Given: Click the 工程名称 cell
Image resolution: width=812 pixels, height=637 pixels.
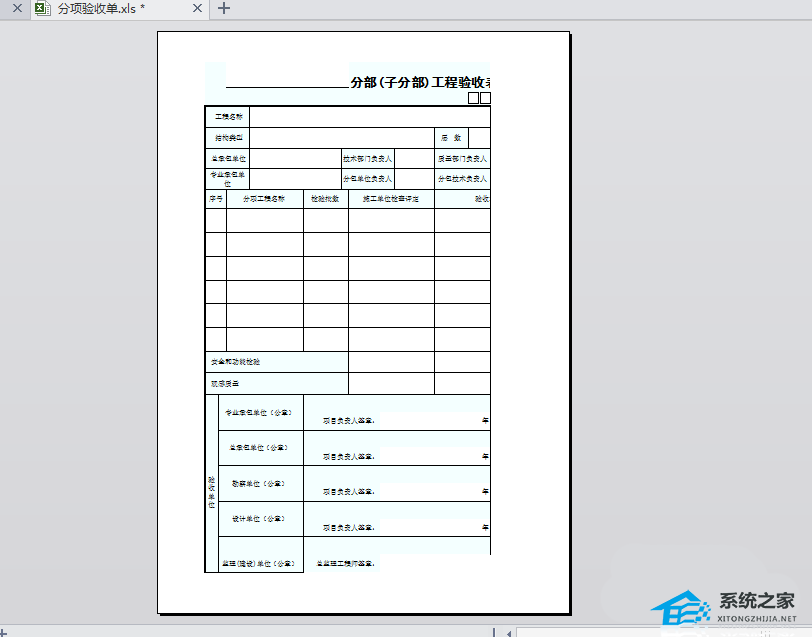Looking at the screenshot, I should [x=228, y=117].
